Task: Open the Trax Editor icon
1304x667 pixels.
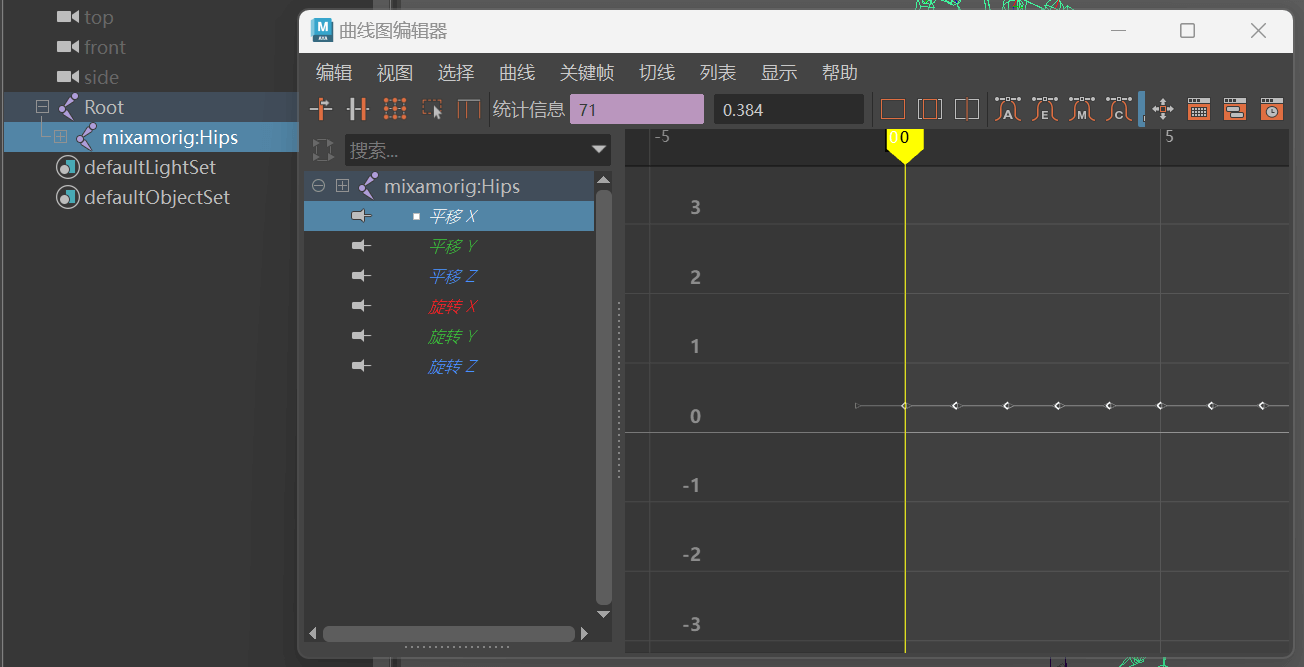Action: pos(1235,109)
